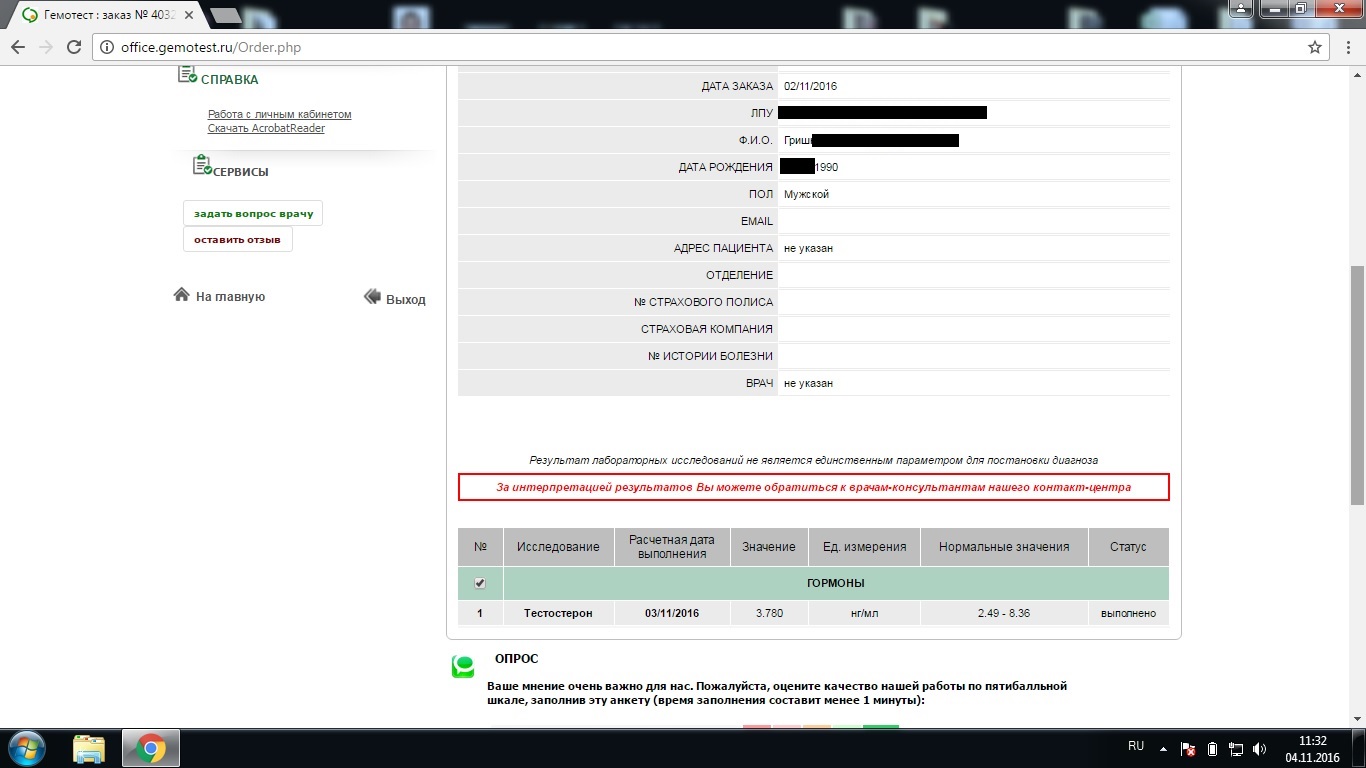1366x768 pixels.
Task: Reload the page with the refresh icon
Action: click(73, 47)
